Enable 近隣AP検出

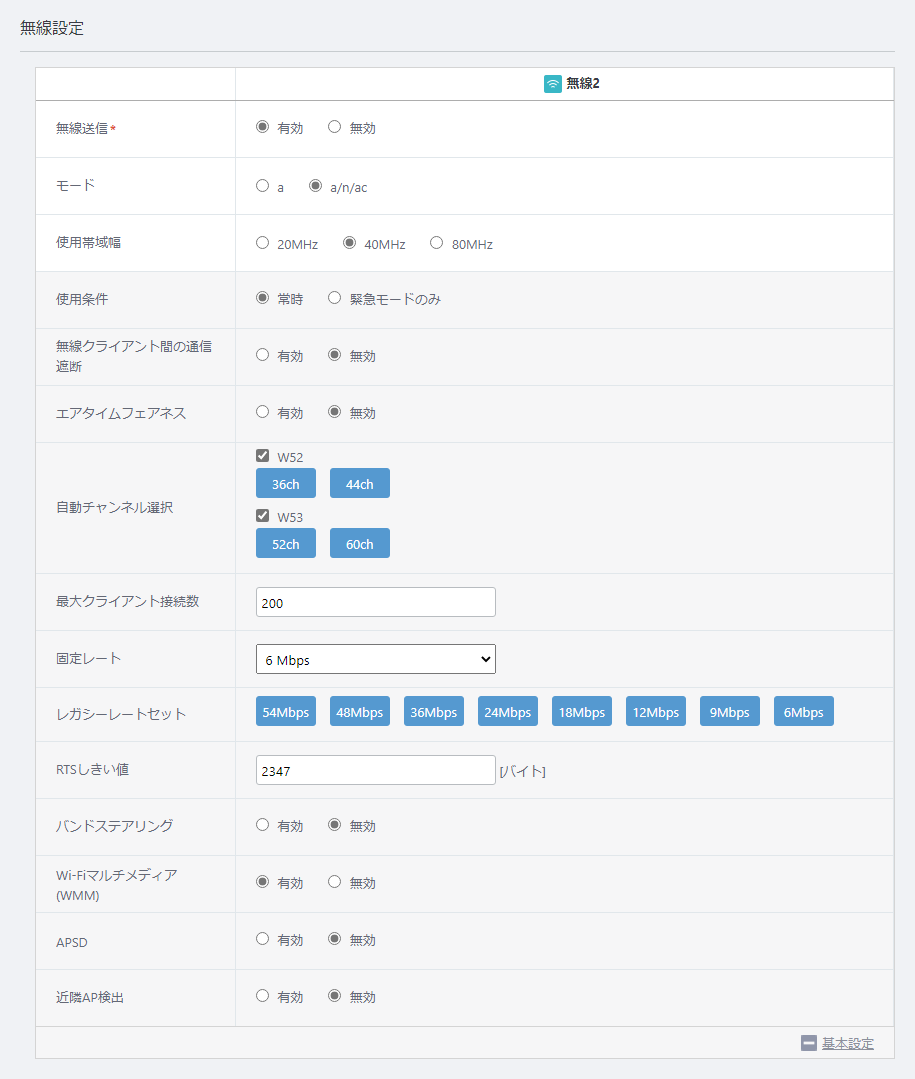[x=262, y=996]
